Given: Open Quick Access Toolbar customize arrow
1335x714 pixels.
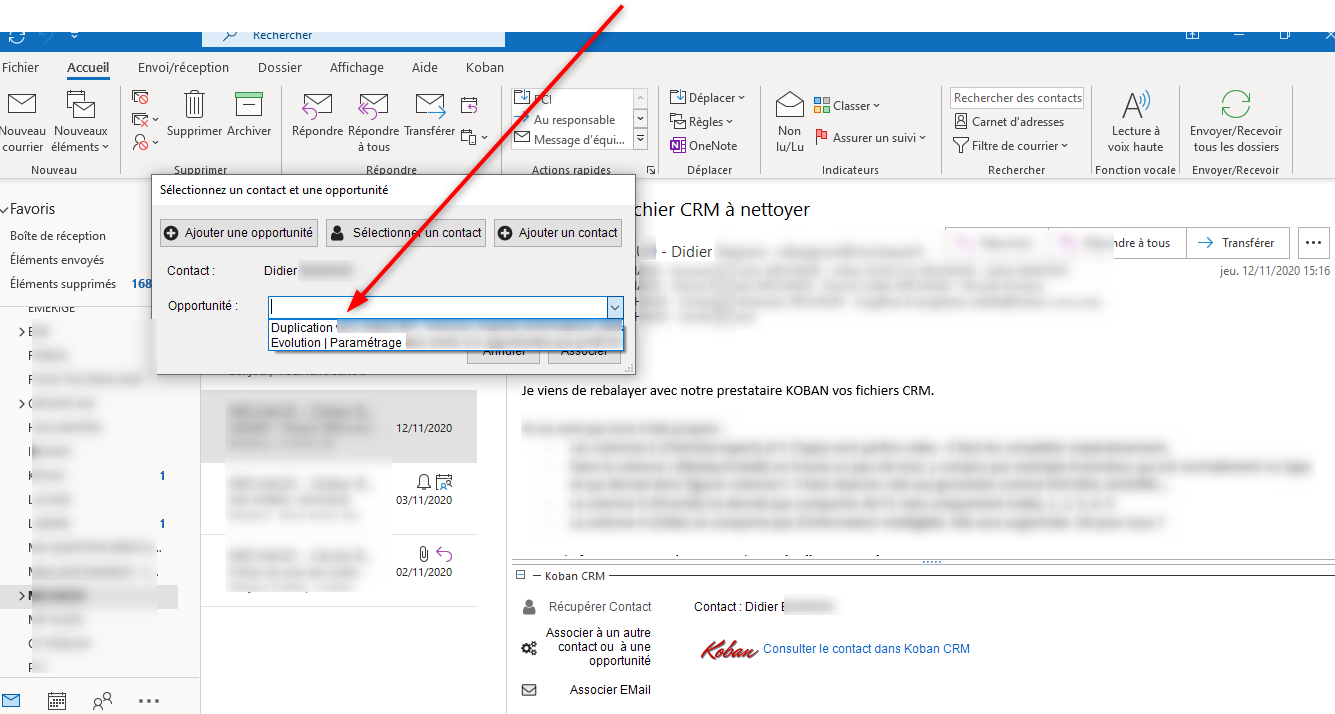Looking at the screenshot, I should coord(75,36).
